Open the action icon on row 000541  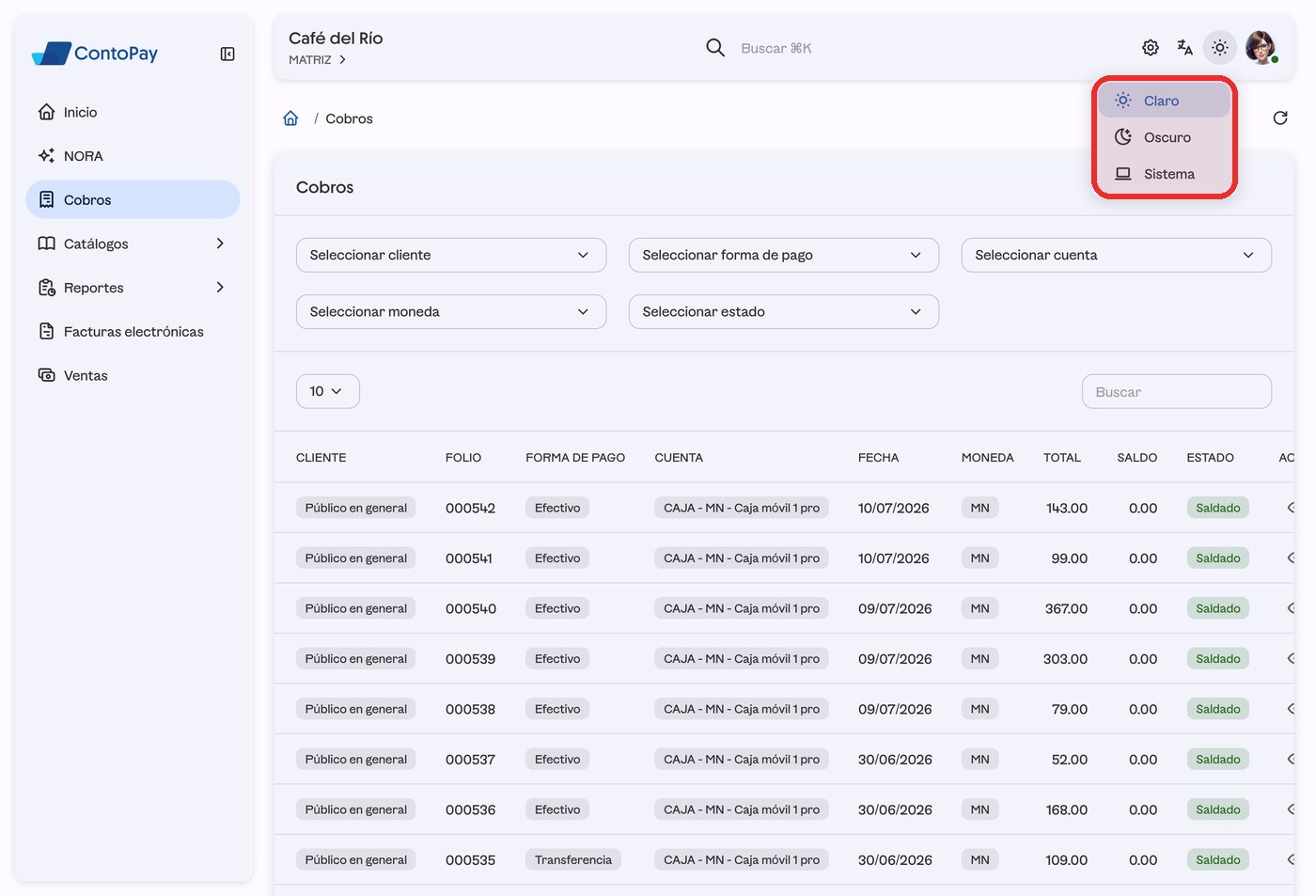point(1292,558)
